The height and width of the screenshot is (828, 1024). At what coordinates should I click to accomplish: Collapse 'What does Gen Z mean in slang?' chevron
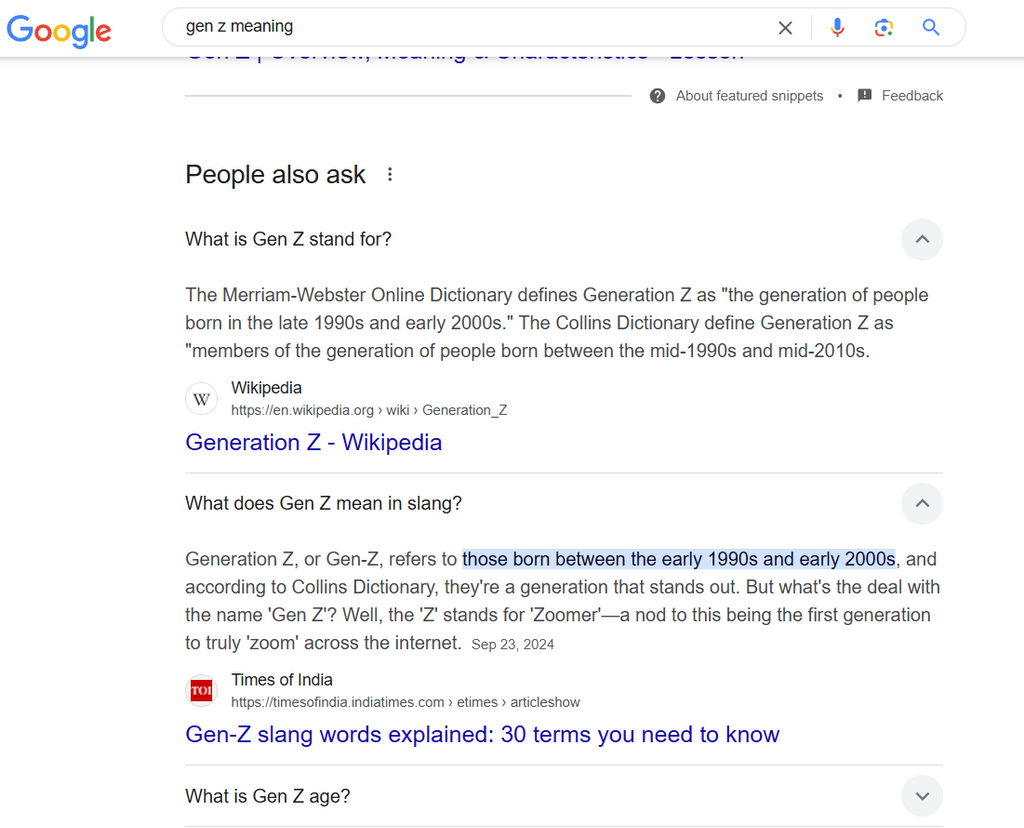point(921,503)
